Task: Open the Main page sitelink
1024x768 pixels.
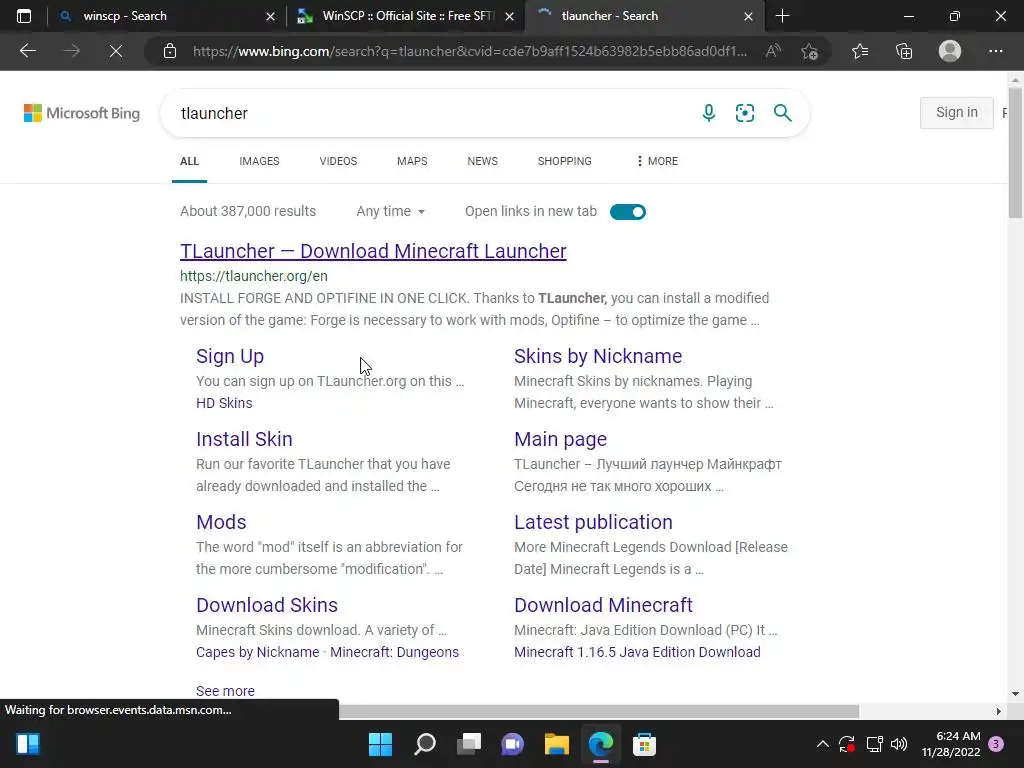Action: coord(560,439)
